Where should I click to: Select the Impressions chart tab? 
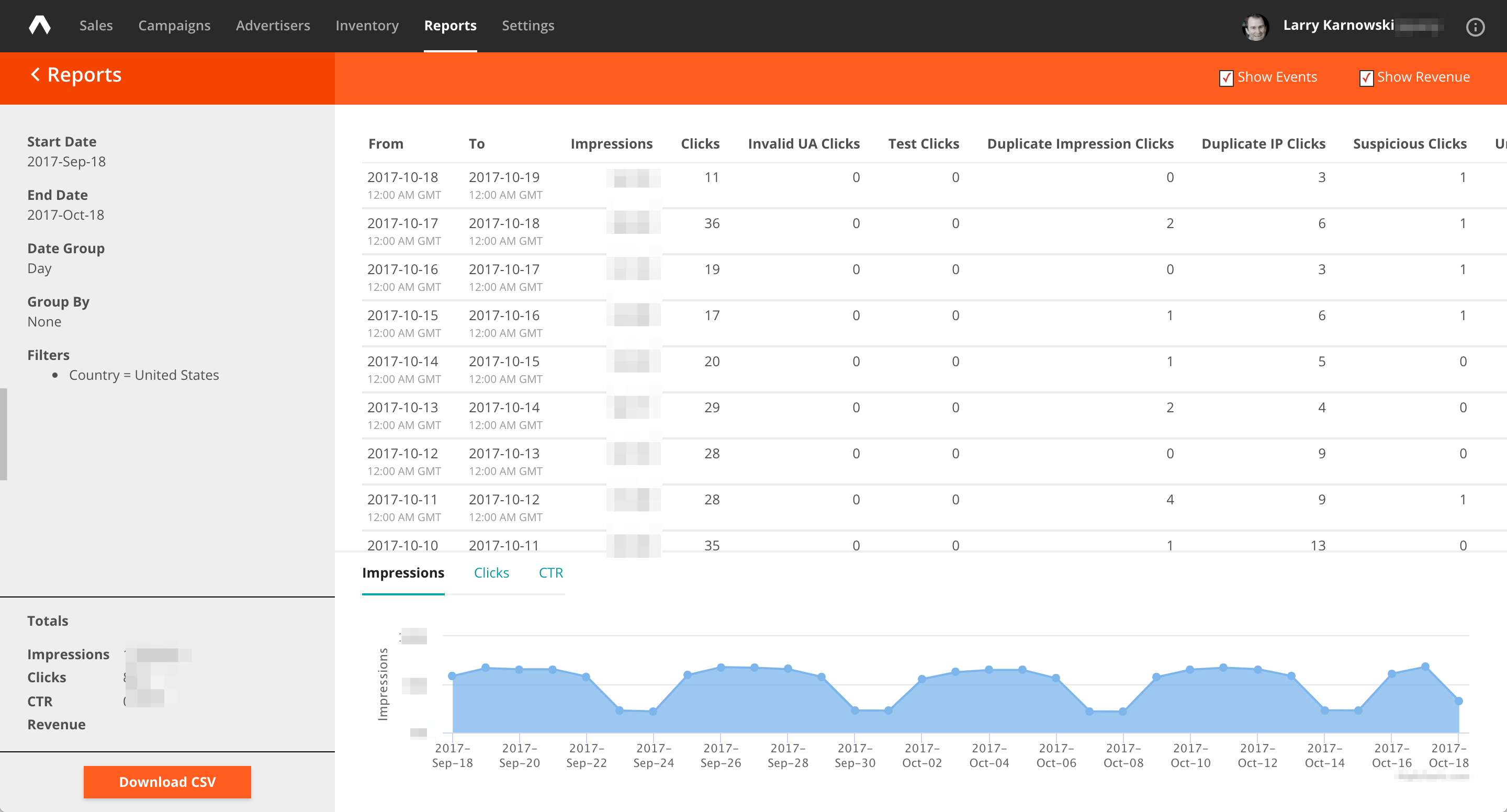403,573
